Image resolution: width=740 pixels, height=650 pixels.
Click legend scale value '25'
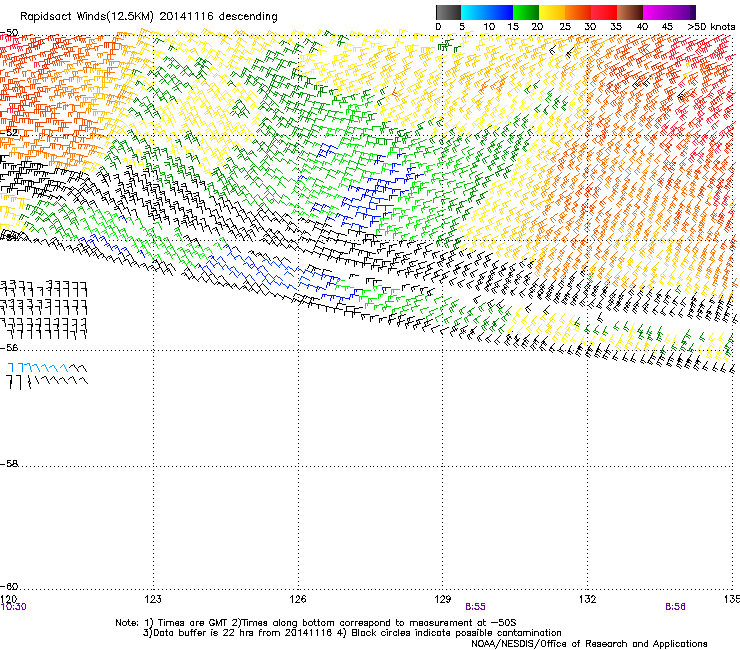coord(565,27)
